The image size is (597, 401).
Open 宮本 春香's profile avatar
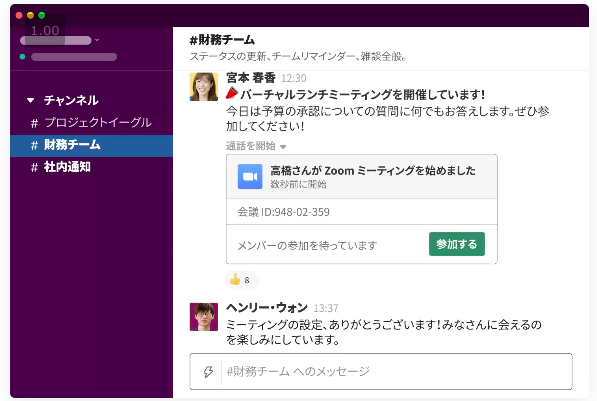(204, 87)
